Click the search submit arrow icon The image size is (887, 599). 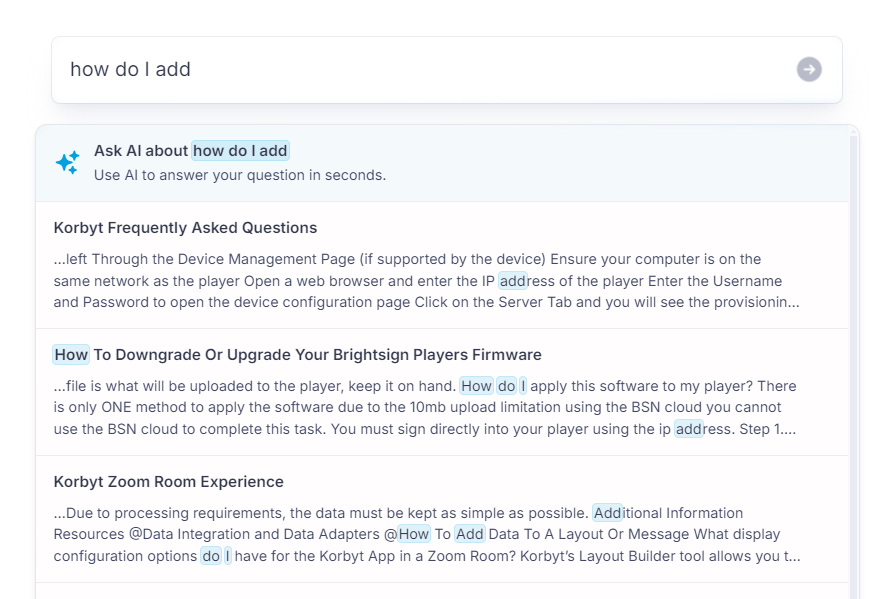coord(809,69)
